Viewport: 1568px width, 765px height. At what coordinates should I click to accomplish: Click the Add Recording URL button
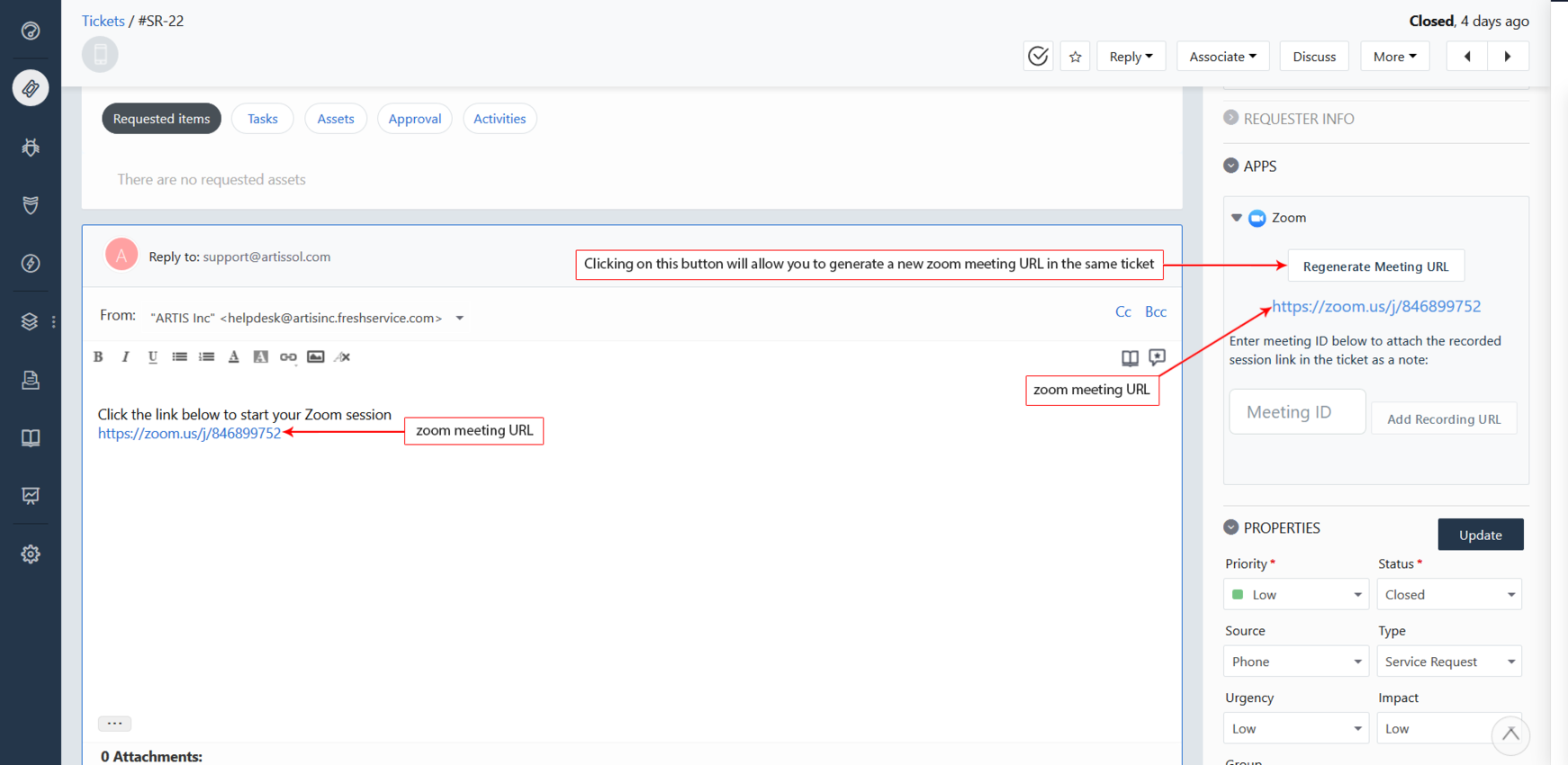pyautogui.click(x=1444, y=418)
